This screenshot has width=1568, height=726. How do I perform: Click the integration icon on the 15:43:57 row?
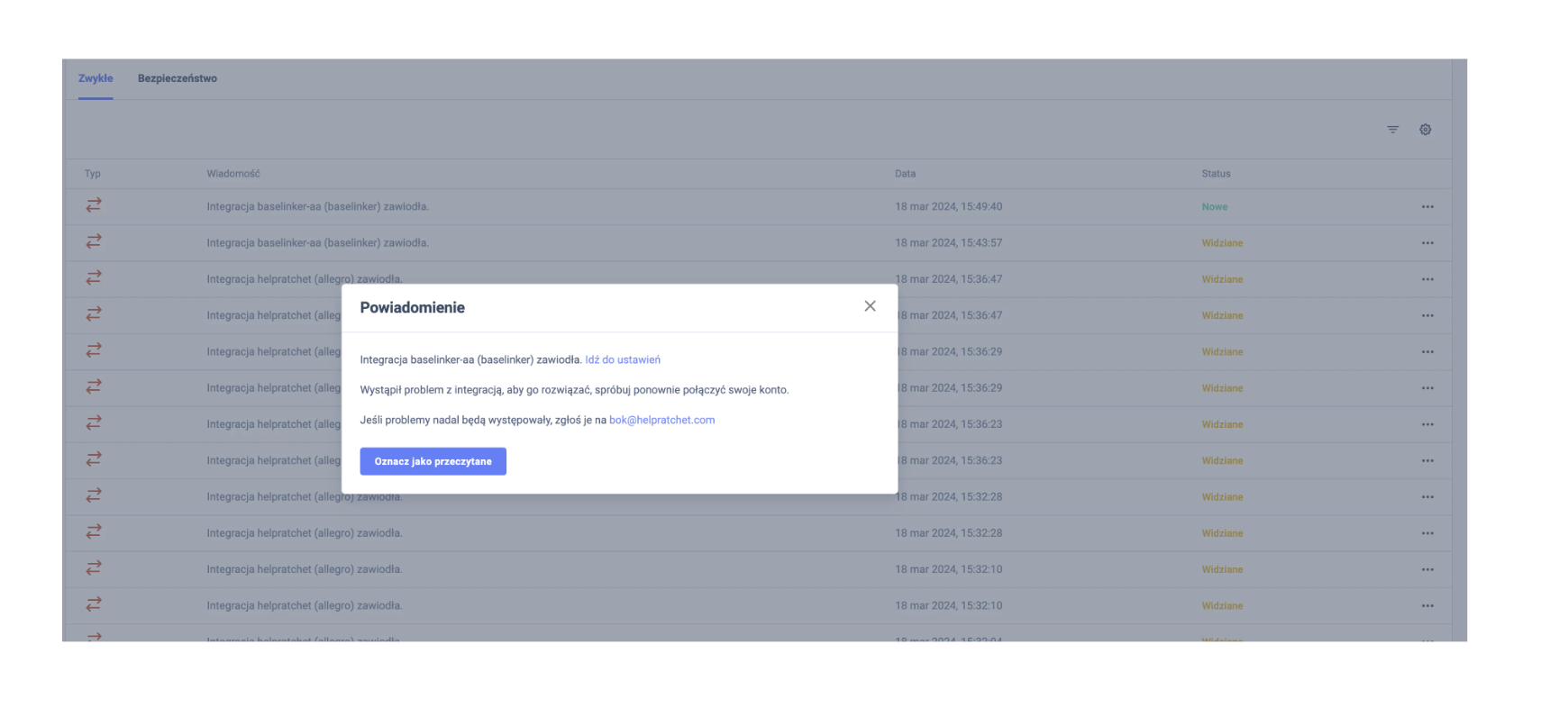pos(94,242)
